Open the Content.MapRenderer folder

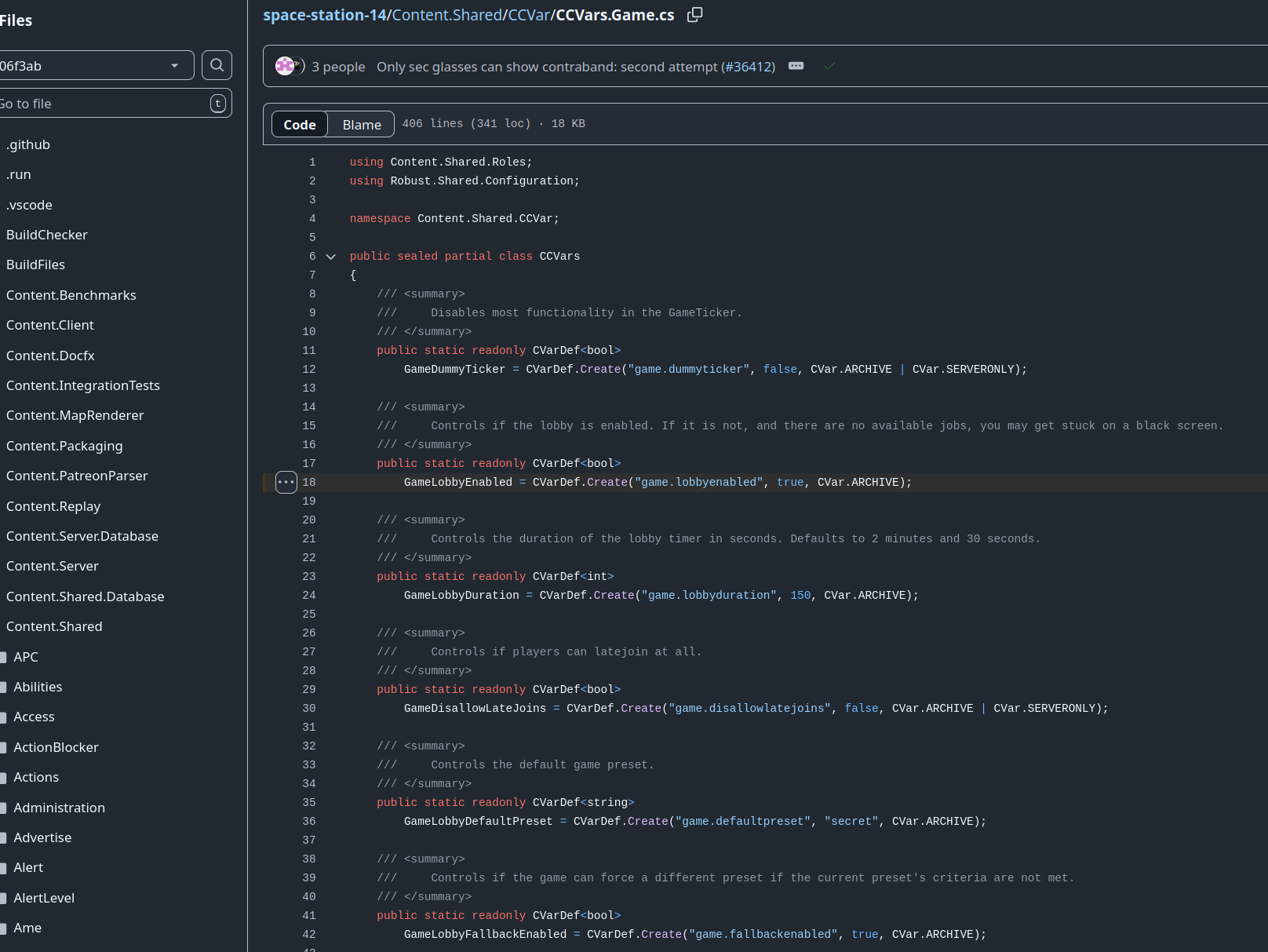pyautogui.click(x=75, y=415)
